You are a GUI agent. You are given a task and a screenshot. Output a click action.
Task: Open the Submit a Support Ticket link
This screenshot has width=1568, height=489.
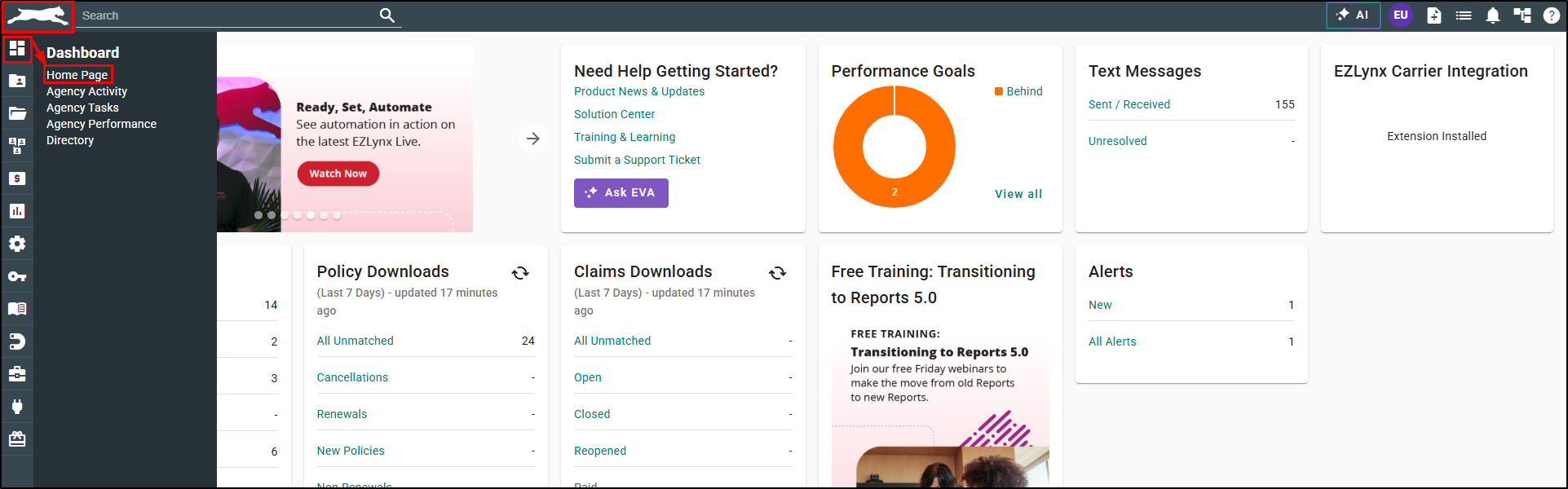tap(637, 160)
